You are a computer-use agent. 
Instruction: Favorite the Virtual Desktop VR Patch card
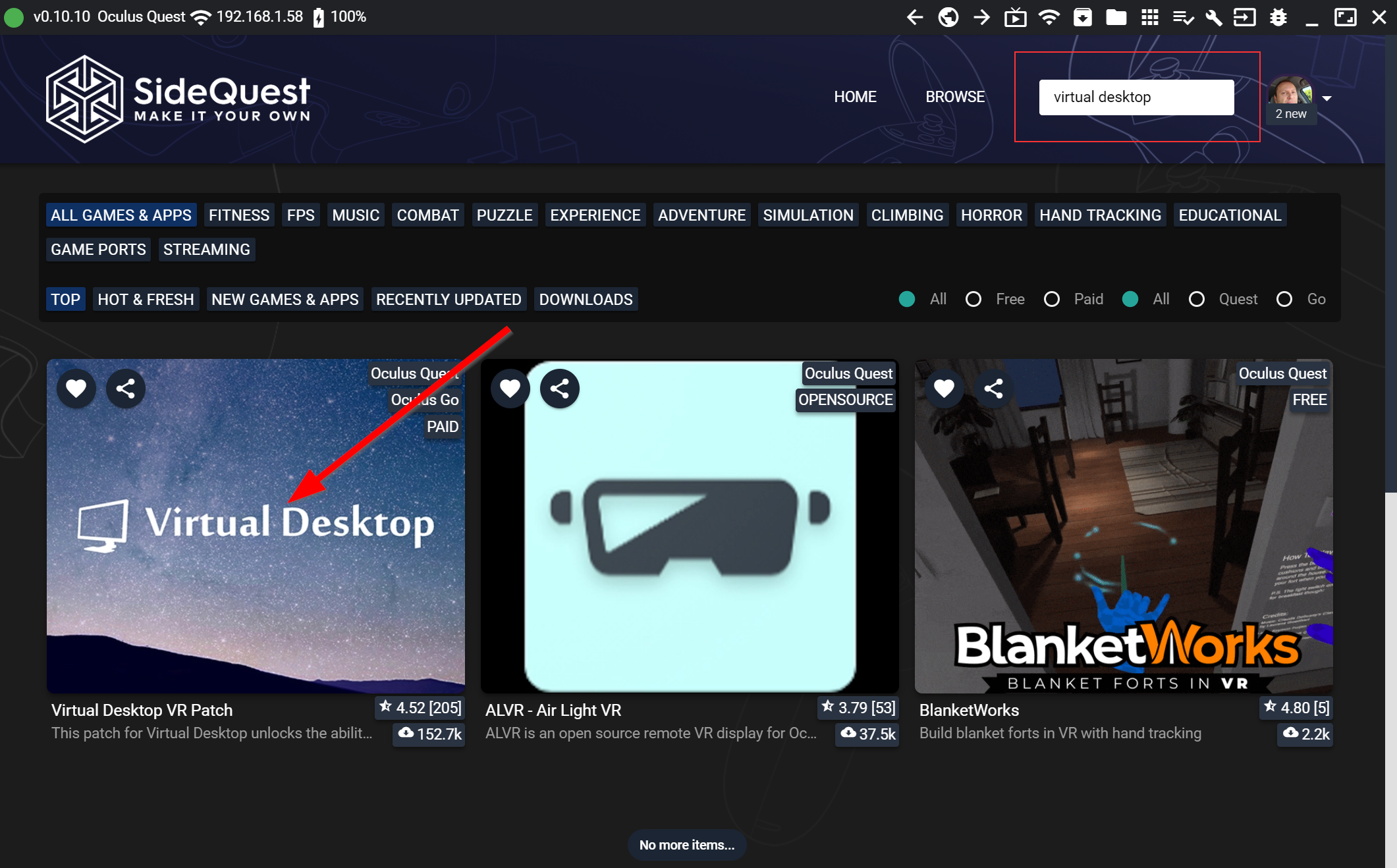pos(76,389)
